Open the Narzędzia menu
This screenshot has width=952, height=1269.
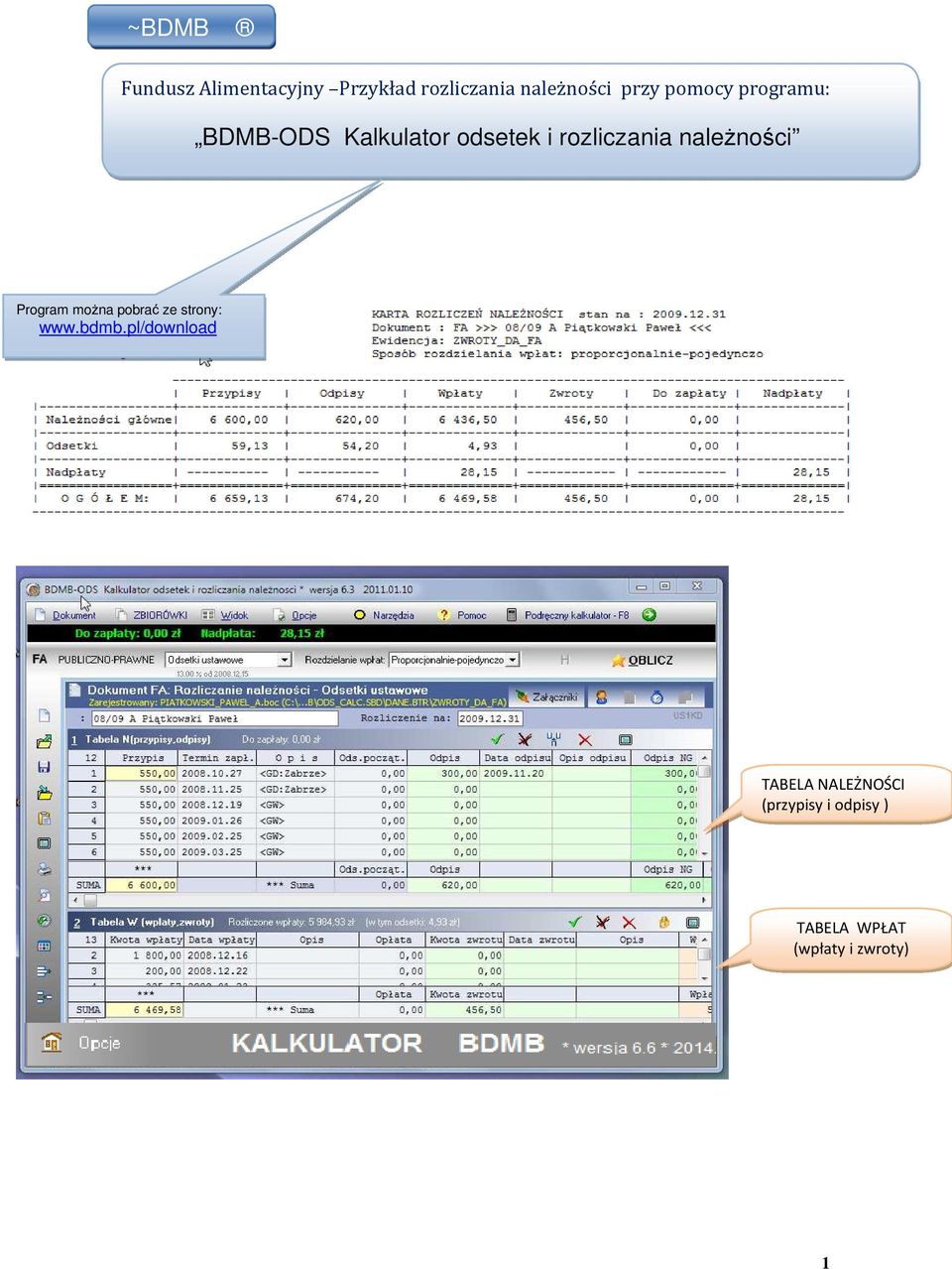tap(393, 615)
